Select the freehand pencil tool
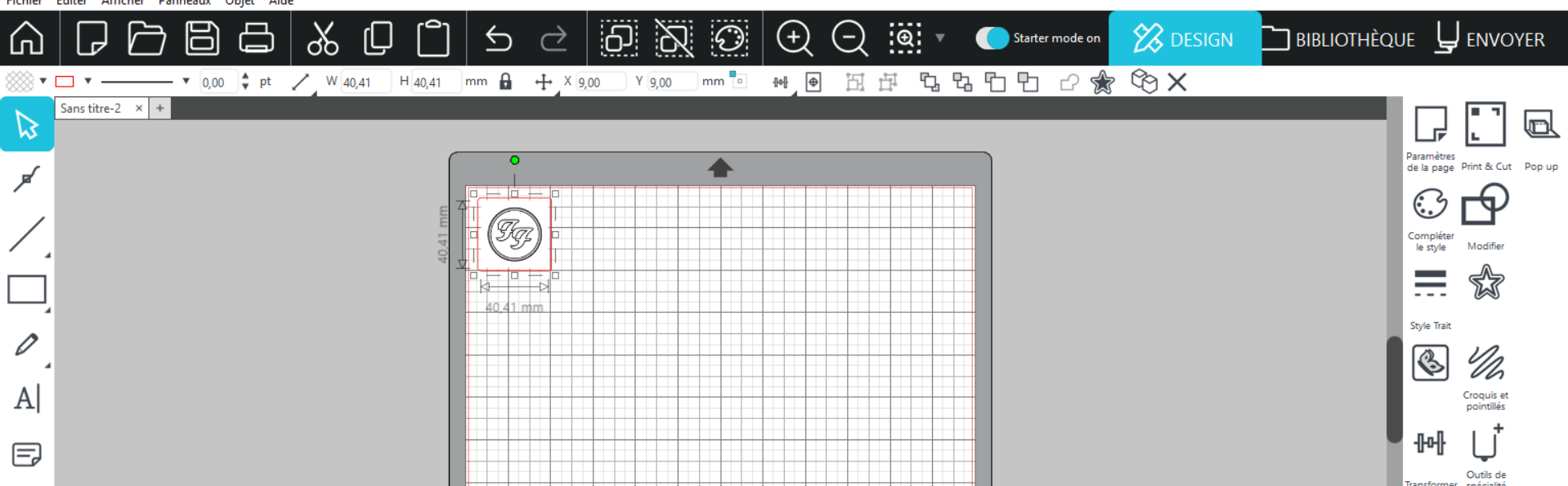 pyautogui.click(x=26, y=345)
